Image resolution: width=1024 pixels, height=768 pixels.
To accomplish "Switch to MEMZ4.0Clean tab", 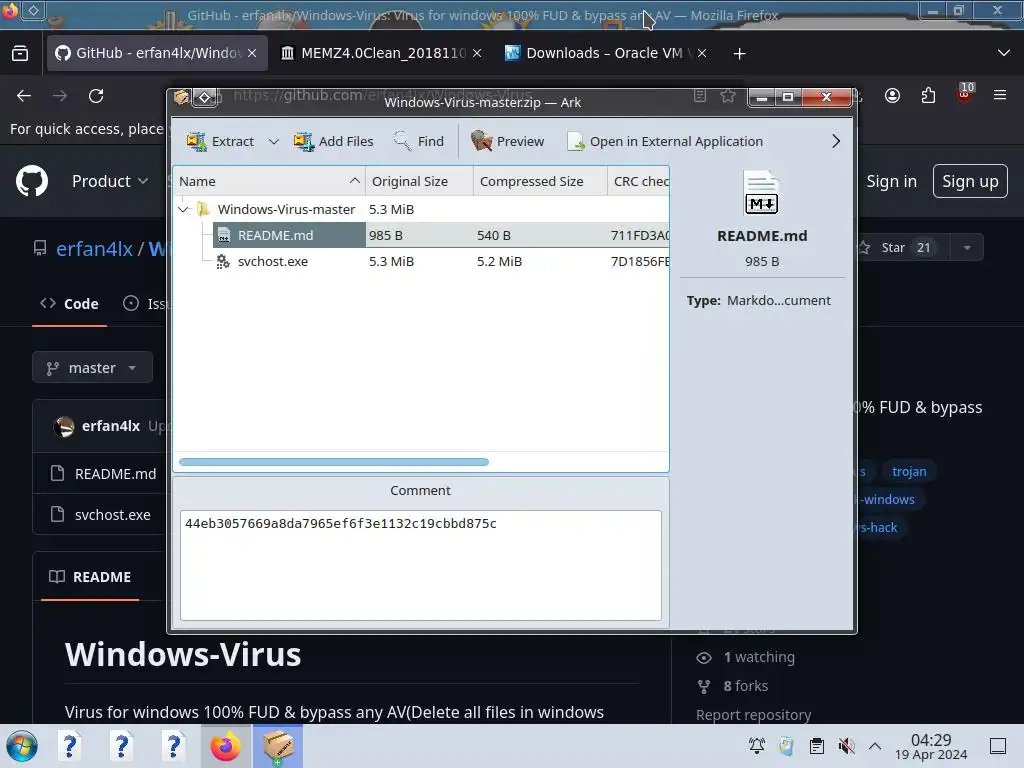I will (383, 53).
